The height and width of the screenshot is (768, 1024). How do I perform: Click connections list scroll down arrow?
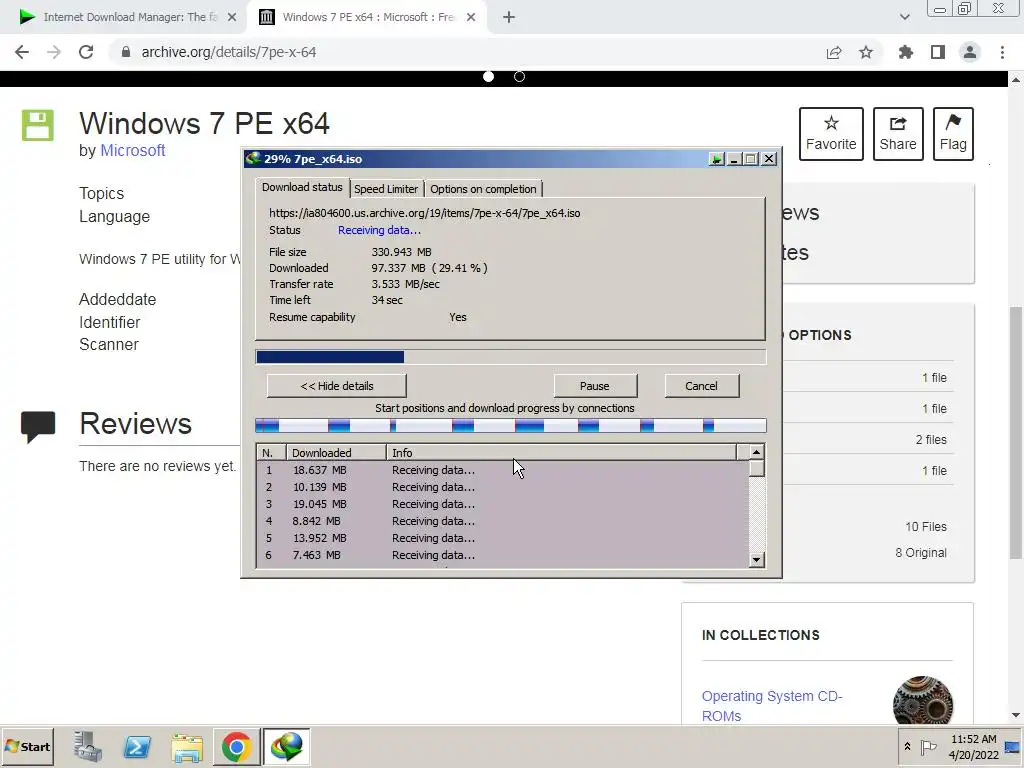pyautogui.click(x=756, y=560)
